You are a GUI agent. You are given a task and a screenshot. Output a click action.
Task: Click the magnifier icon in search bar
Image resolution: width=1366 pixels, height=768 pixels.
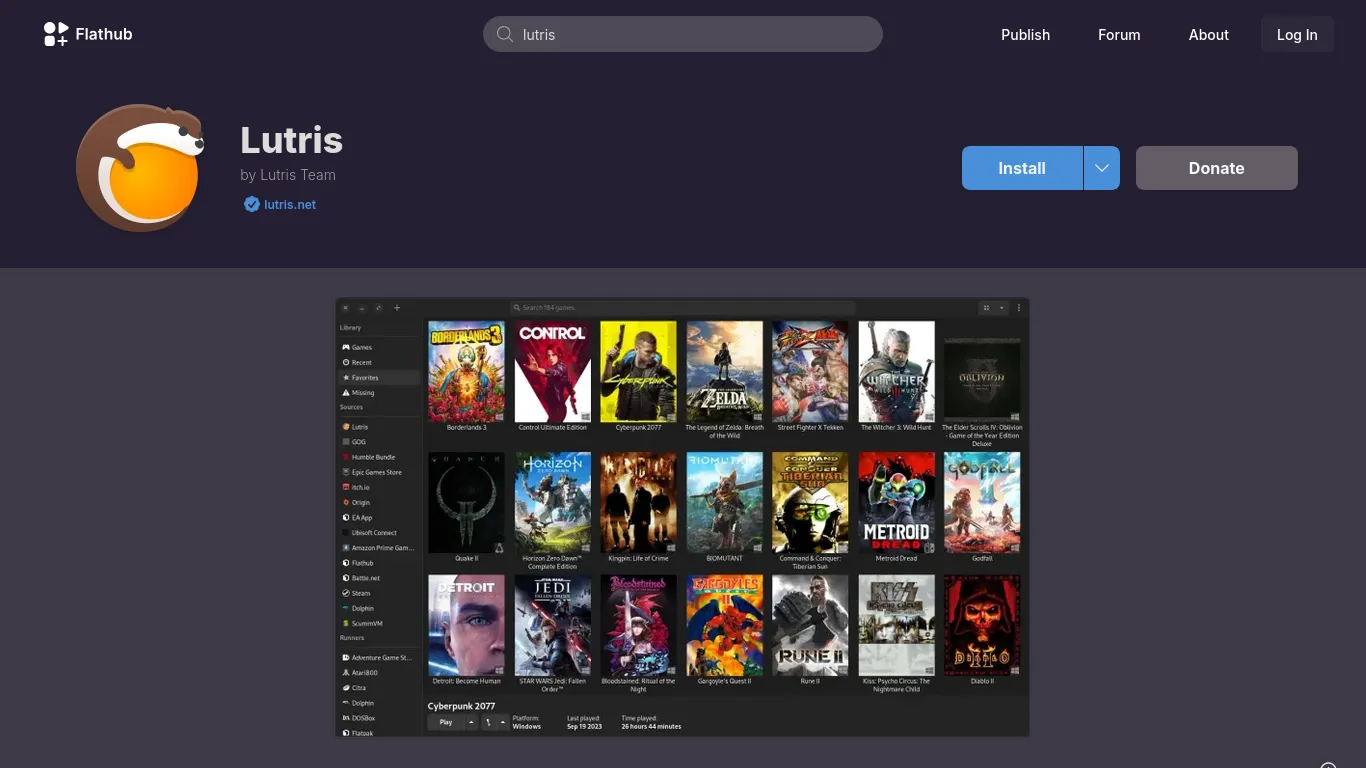[x=505, y=34]
